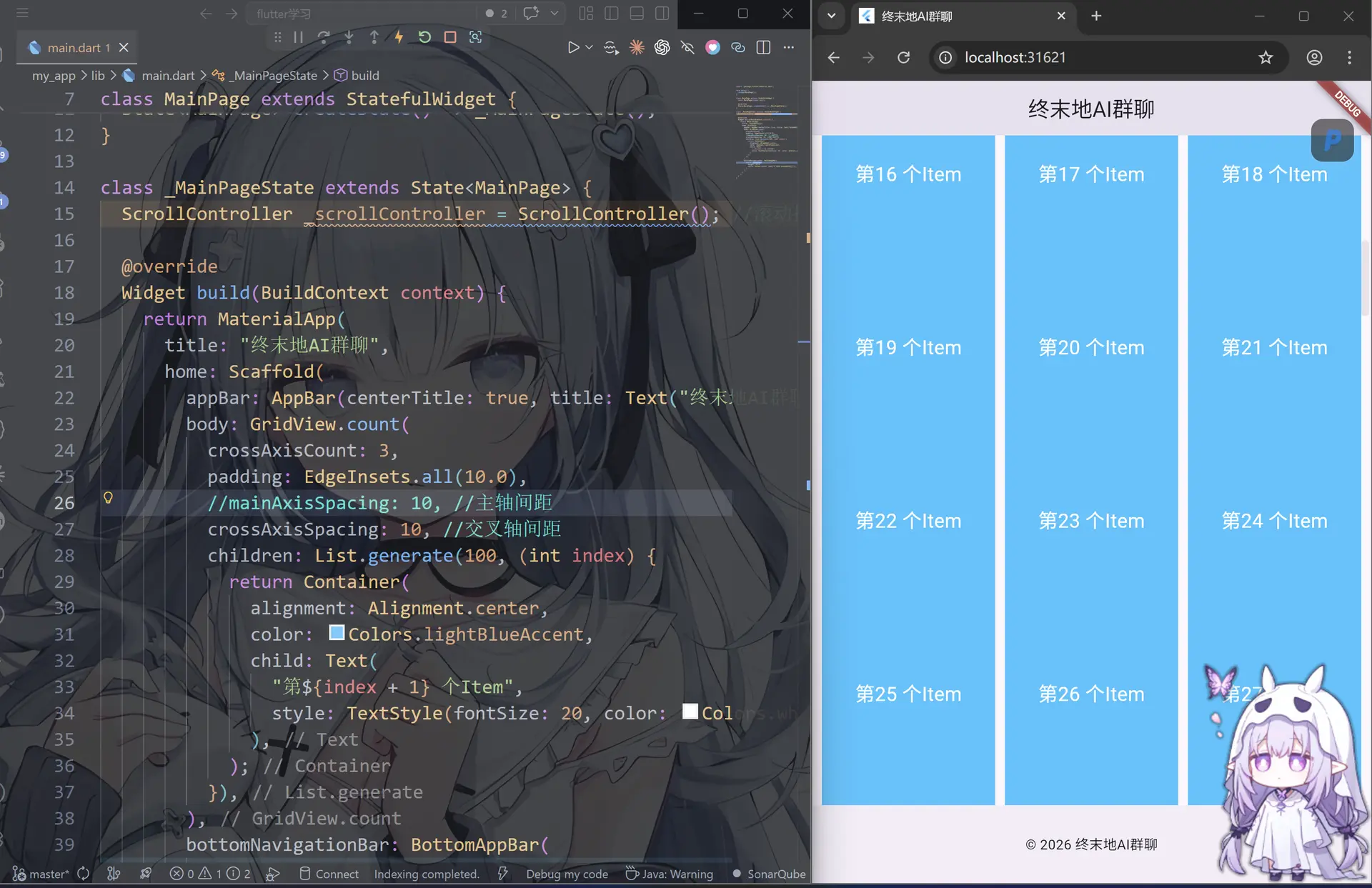Open the widget inspector from debug toolbar

click(475, 37)
